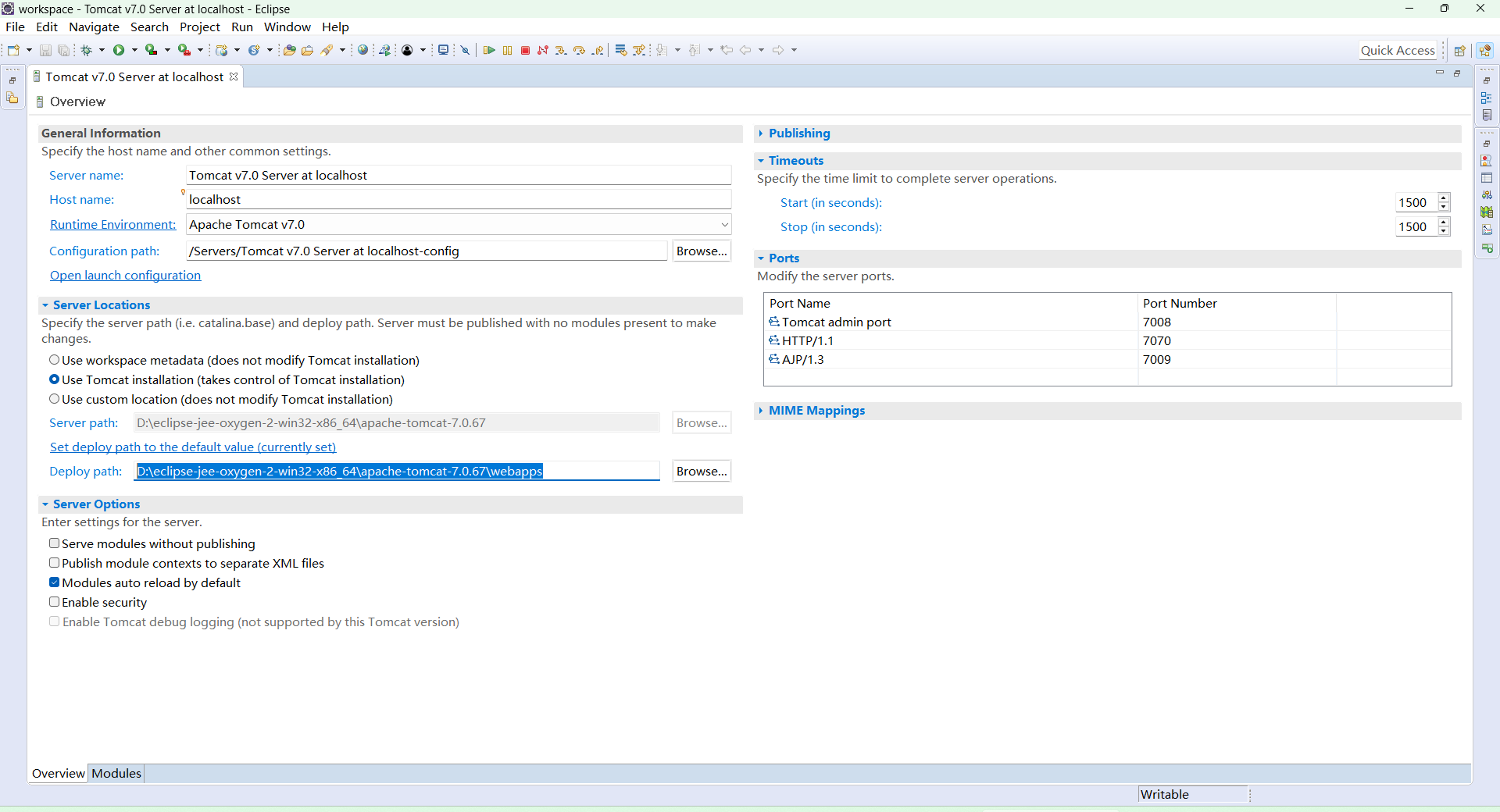Image resolution: width=1500 pixels, height=812 pixels.
Task: Open the Run button dropdown arrow
Action: point(134,50)
